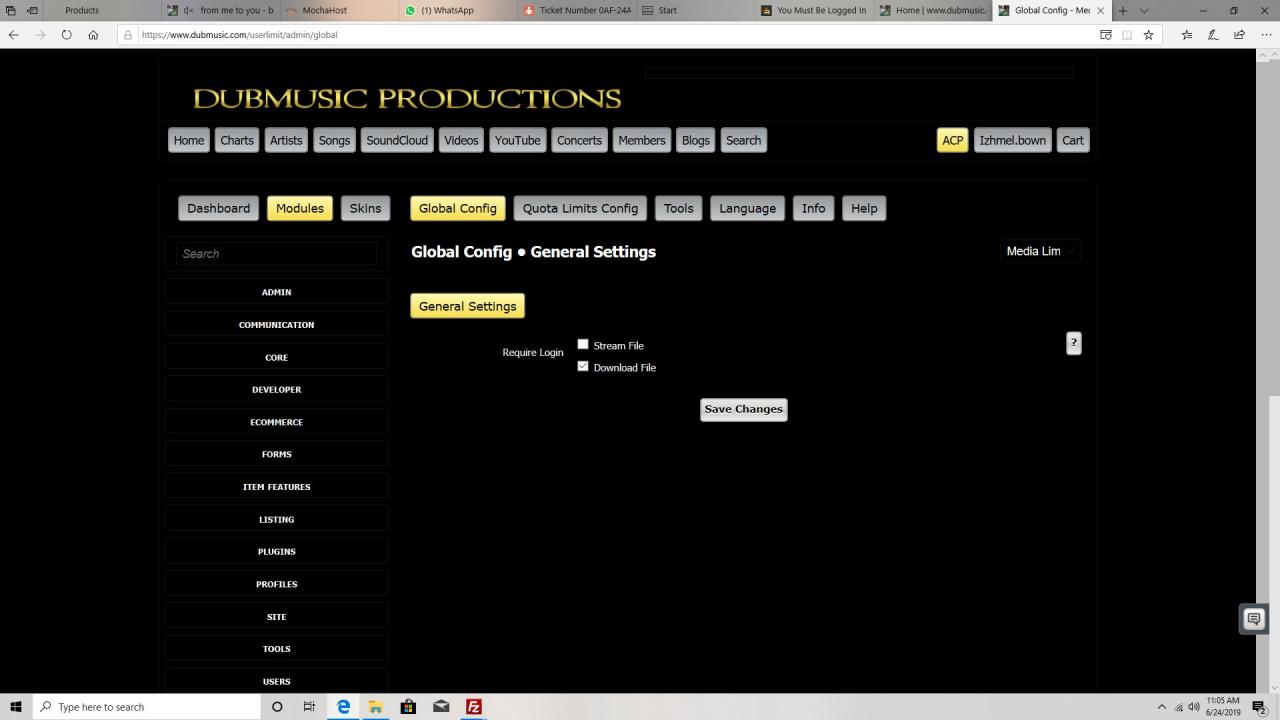Viewport: 1280px width, 720px height.
Task: Open Microsoft Store from the taskbar
Action: 408,707
